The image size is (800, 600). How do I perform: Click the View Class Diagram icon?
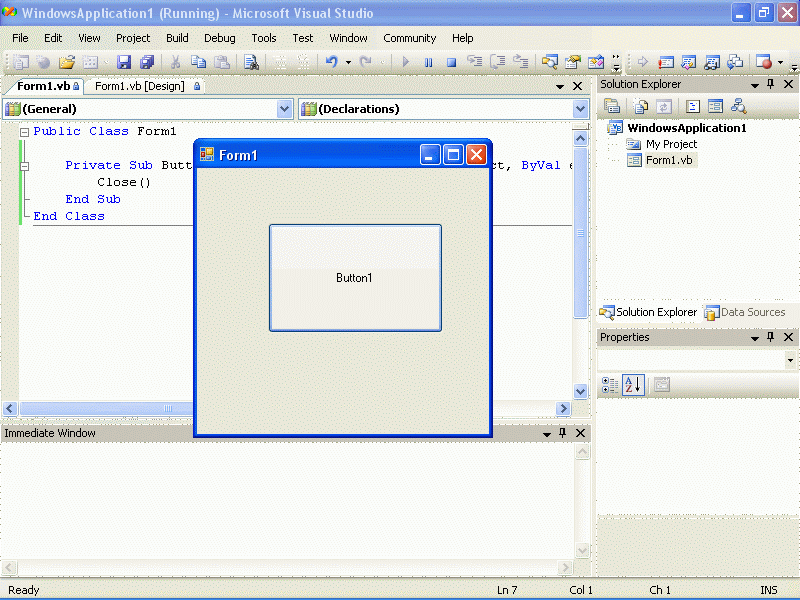(x=738, y=106)
